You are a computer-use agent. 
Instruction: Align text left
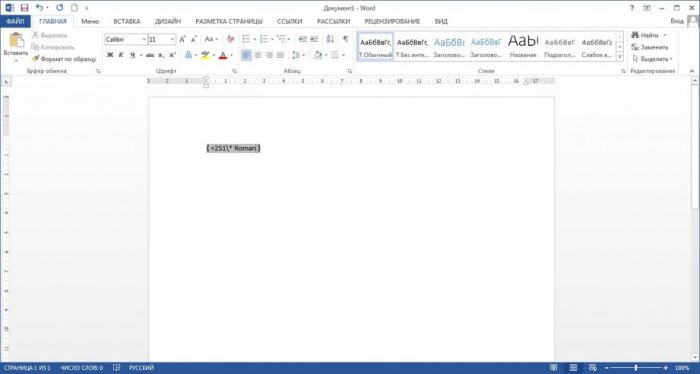246,55
